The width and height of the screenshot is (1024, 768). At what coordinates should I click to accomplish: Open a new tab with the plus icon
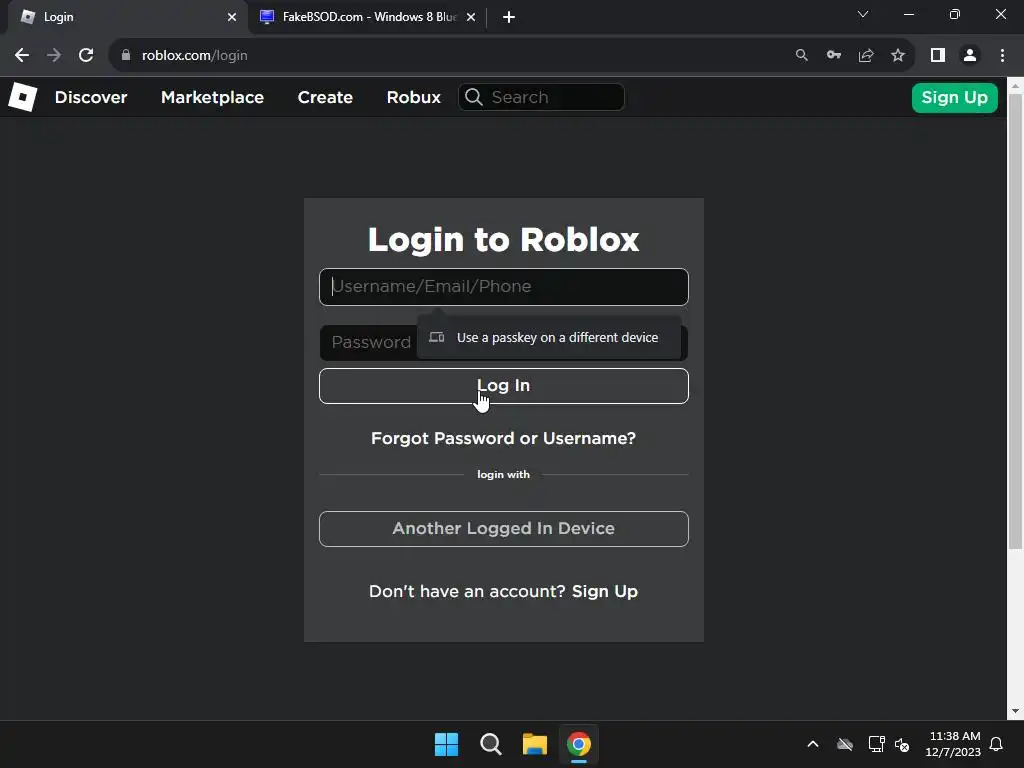click(x=509, y=17)
